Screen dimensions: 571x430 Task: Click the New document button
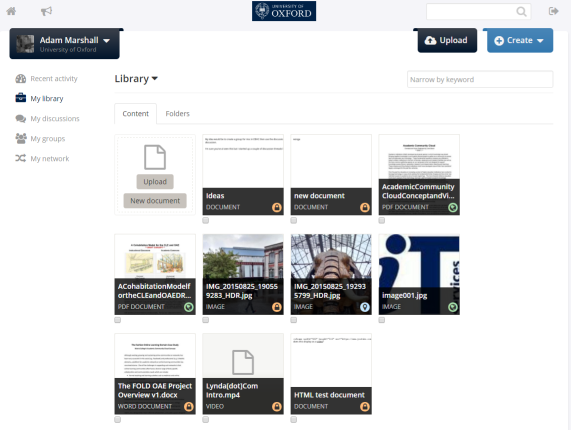pos(155,201)
